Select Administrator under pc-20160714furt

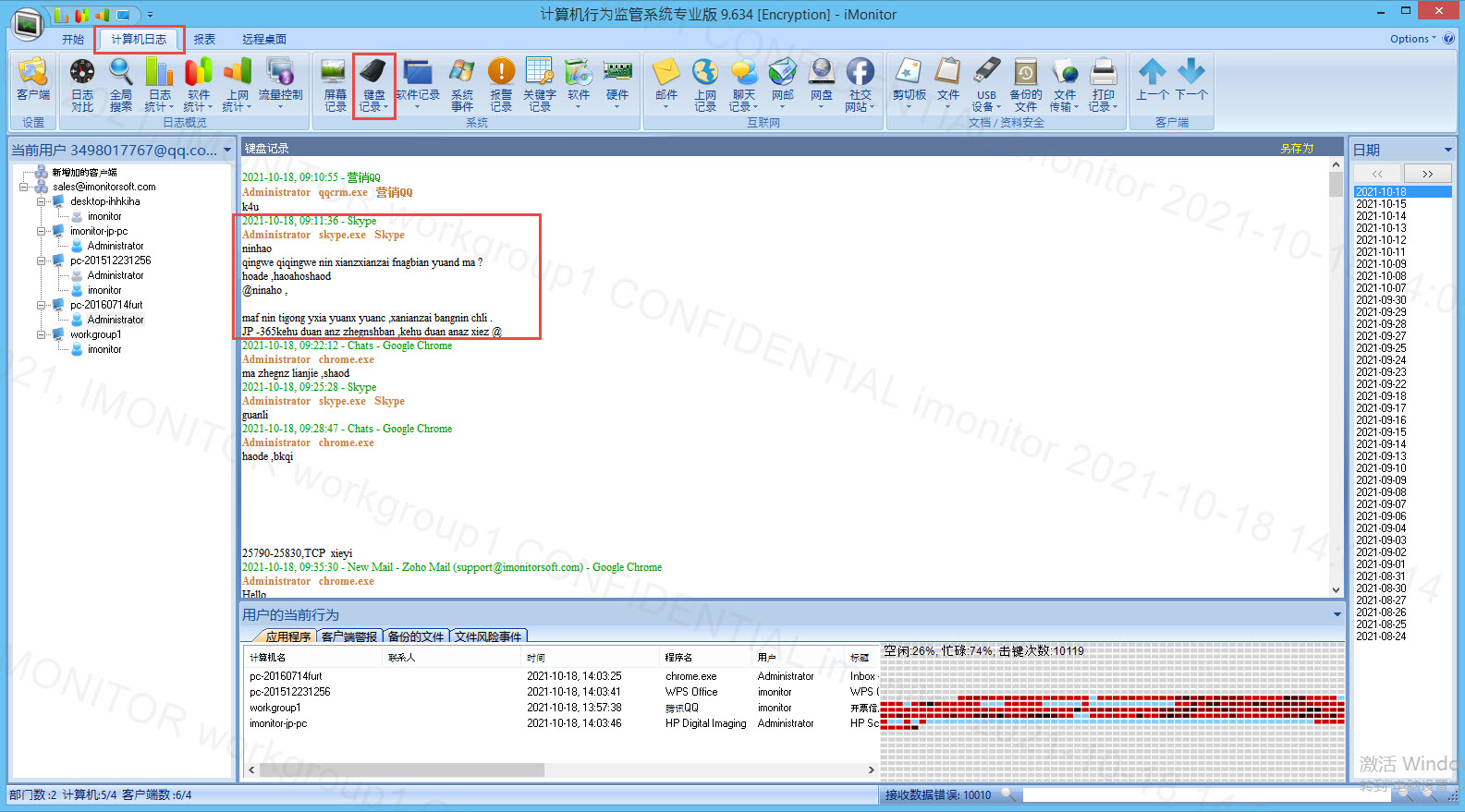tap(116, 320)
